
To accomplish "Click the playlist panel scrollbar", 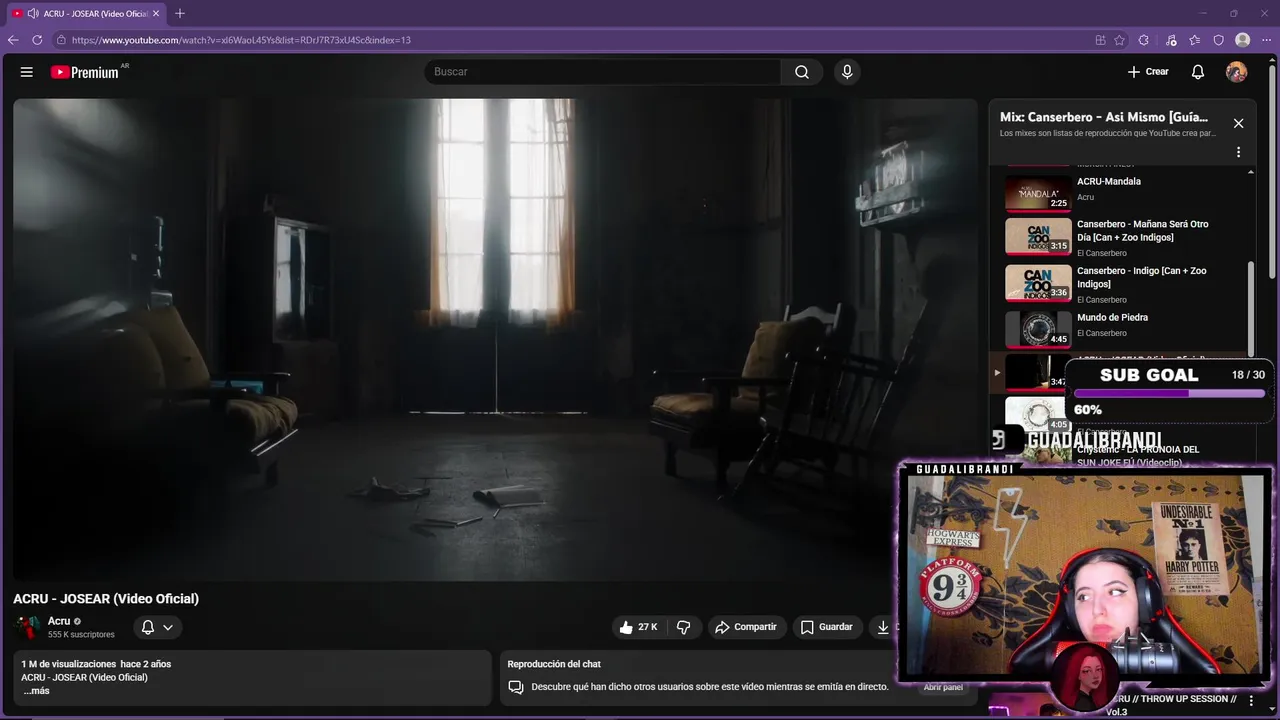I will pos(1251,310).
